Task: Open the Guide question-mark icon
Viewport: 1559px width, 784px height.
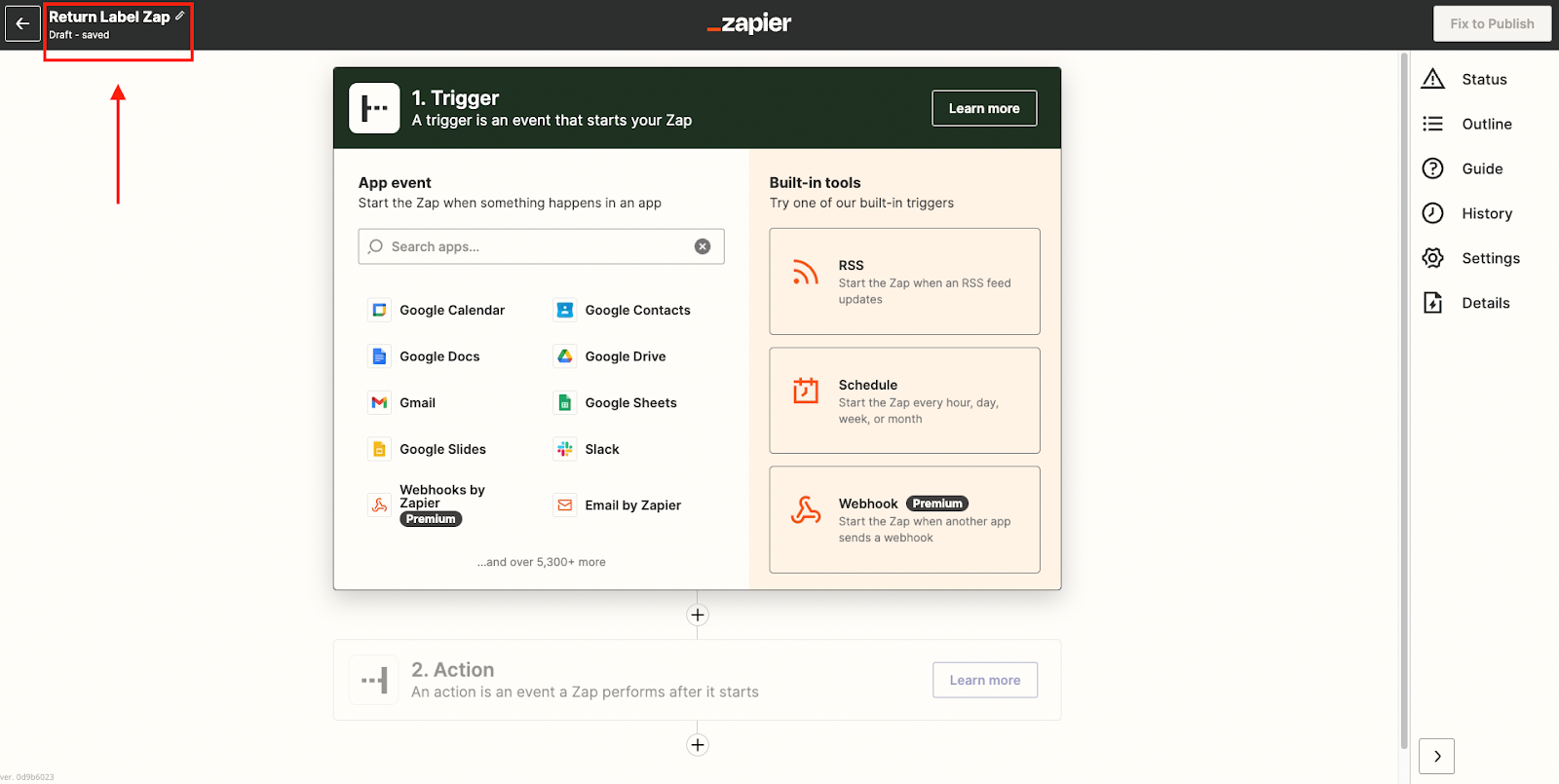Action: click(1432, 168)
